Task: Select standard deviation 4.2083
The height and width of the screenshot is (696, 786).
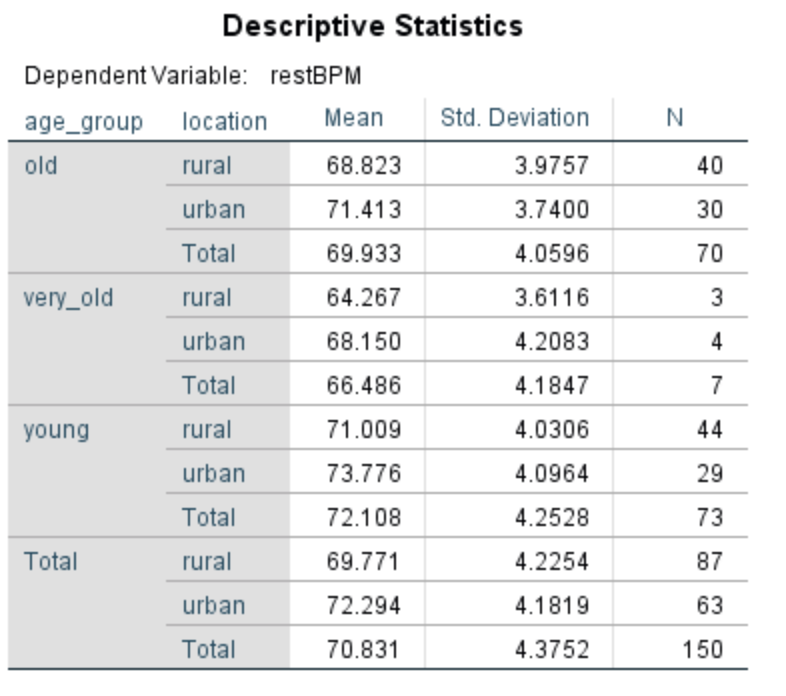Action: 552,342
